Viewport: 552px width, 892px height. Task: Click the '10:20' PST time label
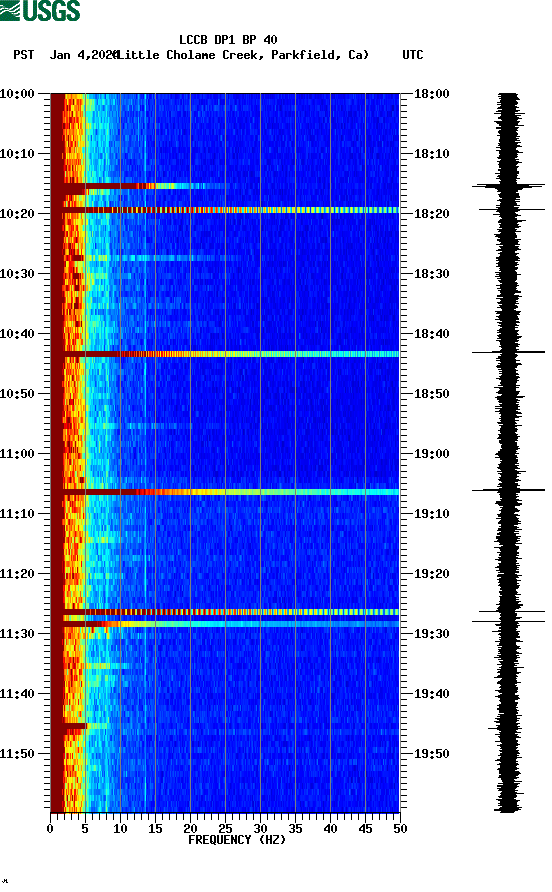coord(17,214)
